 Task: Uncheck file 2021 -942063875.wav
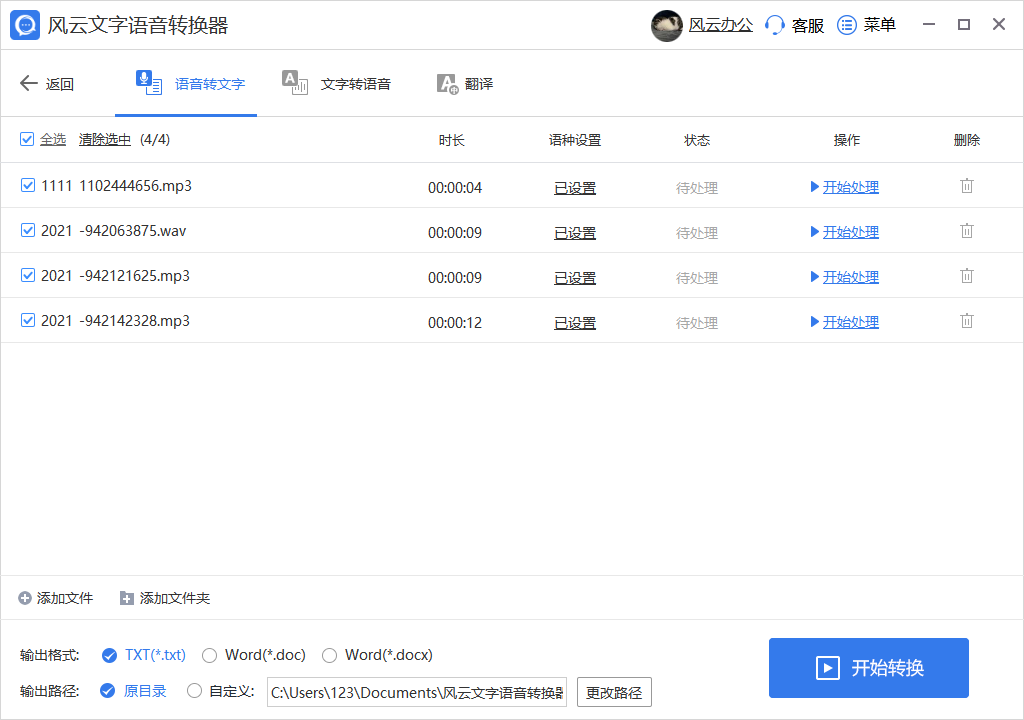tap(27, 231)
